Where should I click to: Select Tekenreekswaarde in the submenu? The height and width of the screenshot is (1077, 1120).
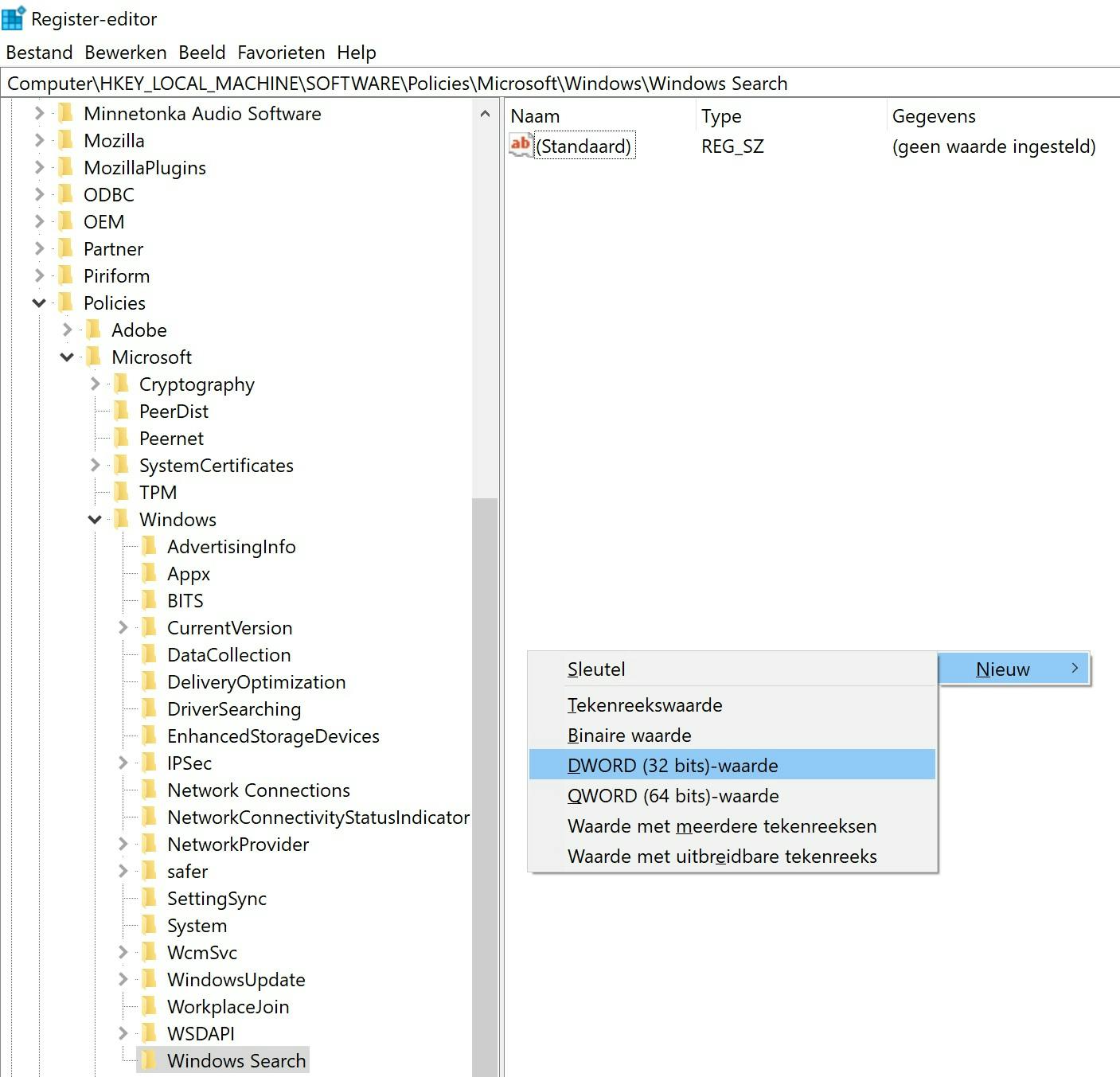tap(732, 704)
